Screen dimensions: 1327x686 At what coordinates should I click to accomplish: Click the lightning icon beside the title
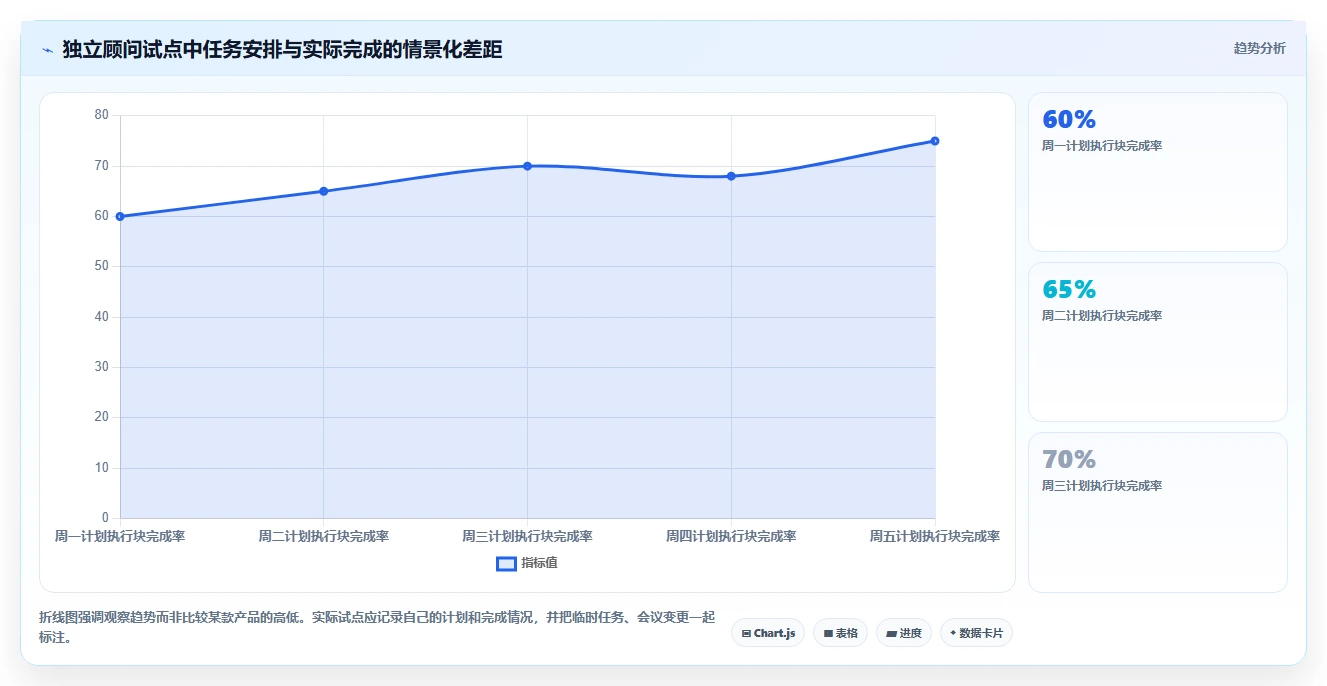click(x=47, y=50)
